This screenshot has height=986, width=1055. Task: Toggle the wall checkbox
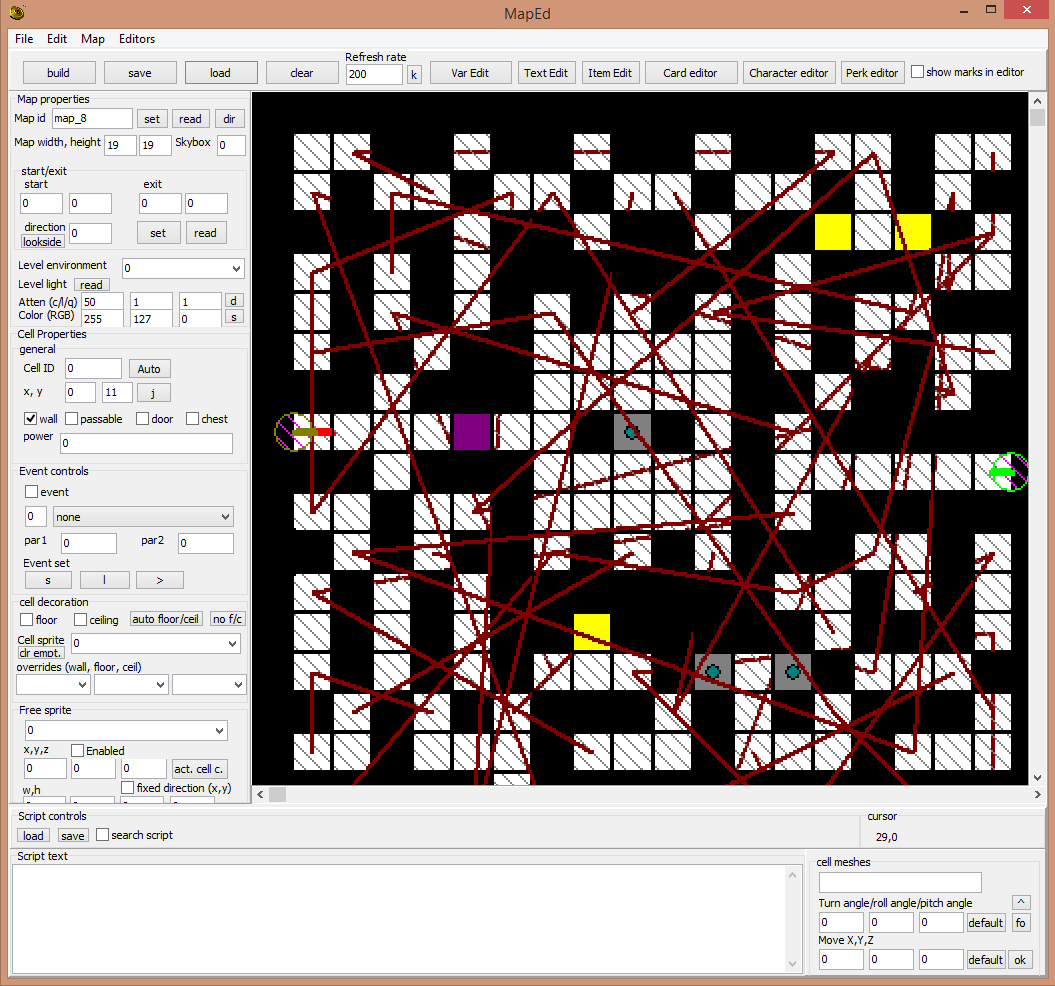point(30,419)
